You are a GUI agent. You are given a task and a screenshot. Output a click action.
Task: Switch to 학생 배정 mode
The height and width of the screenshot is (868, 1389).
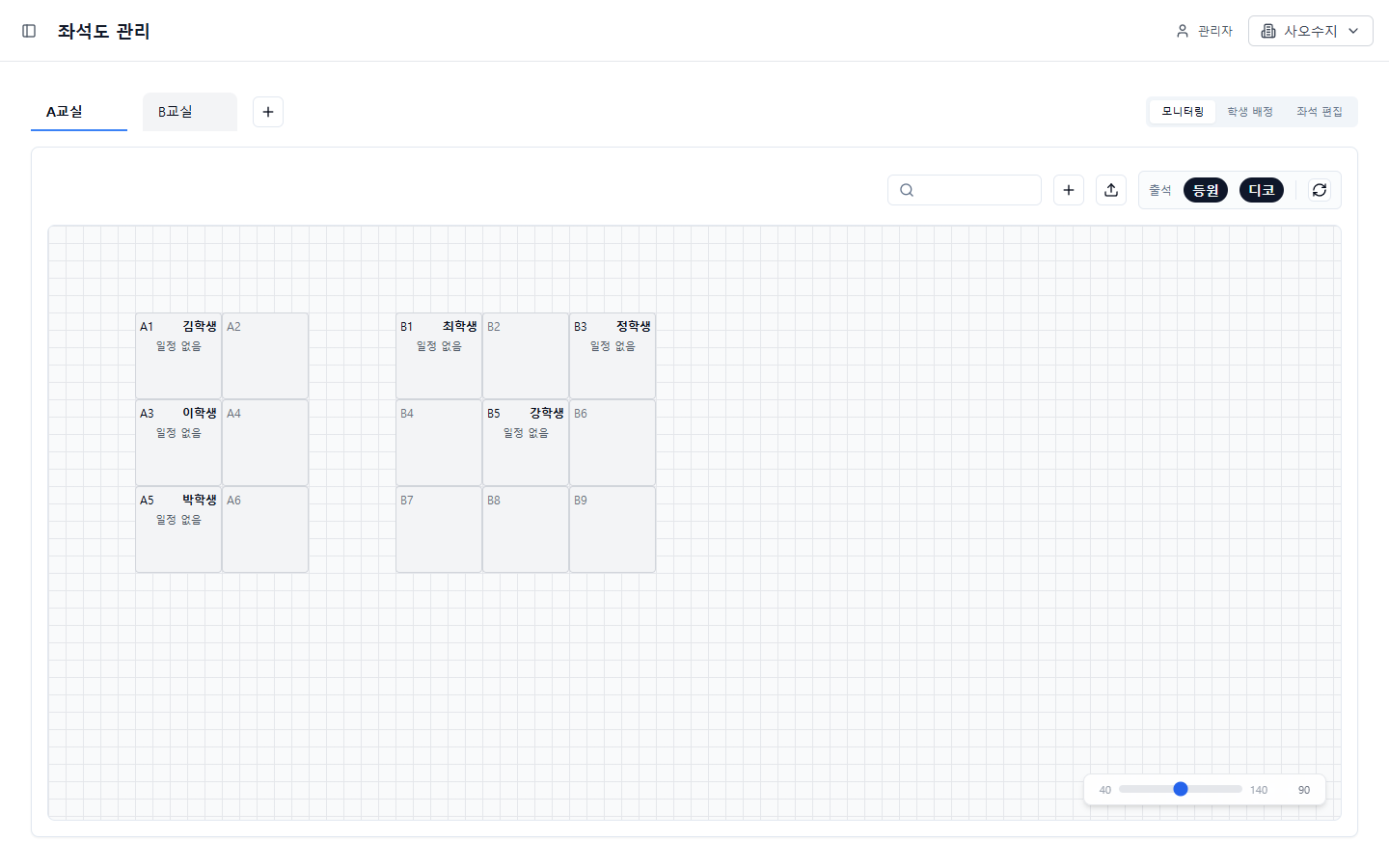[1250, 112]
